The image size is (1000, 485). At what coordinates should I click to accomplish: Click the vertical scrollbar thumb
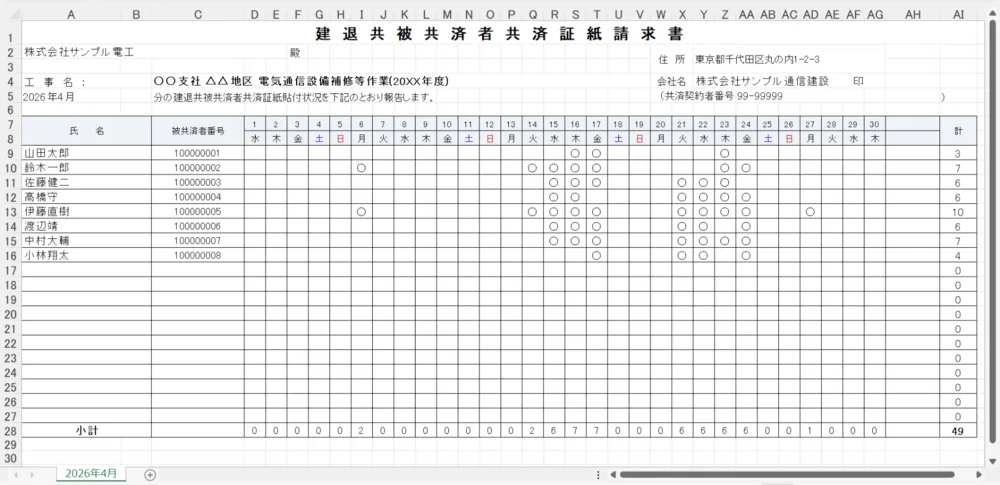pos(993,230)
